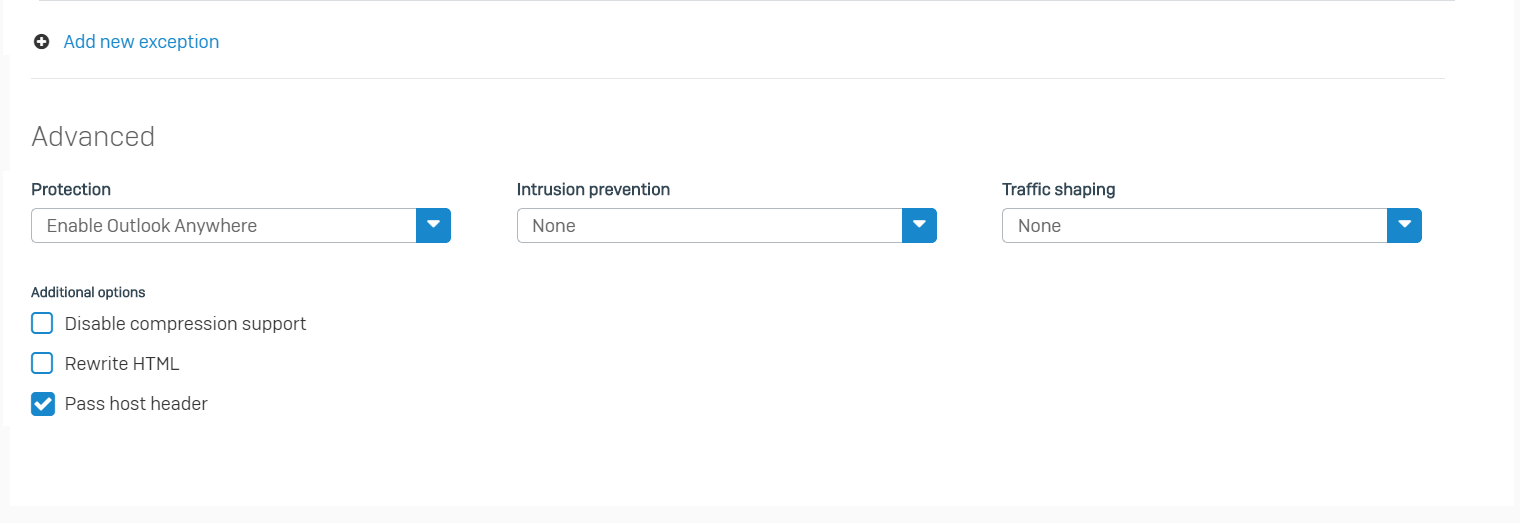Uncheck the Pass host header checkbox

42,403
